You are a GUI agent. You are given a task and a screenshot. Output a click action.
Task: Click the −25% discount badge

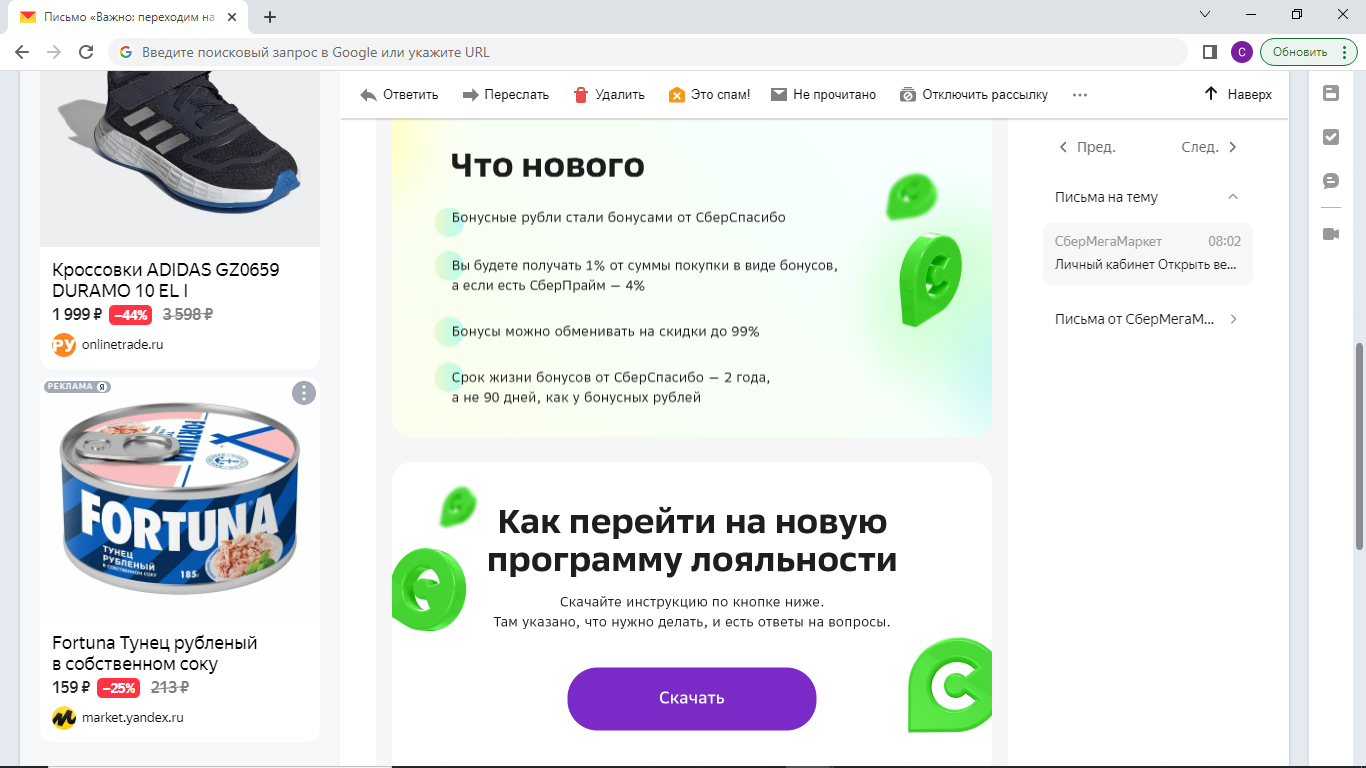click(119, 688)
